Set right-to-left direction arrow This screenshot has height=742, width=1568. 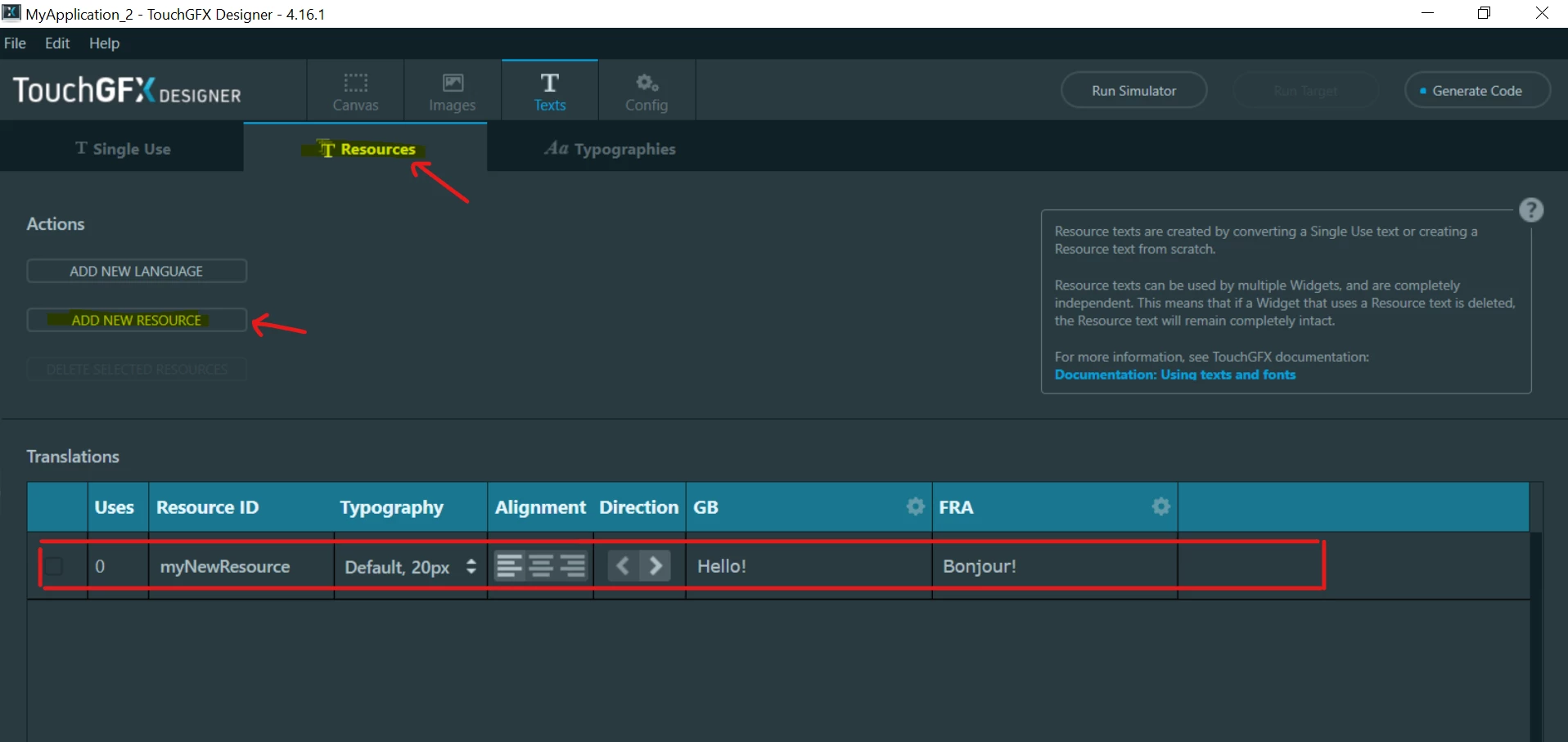tap(623, 565)
